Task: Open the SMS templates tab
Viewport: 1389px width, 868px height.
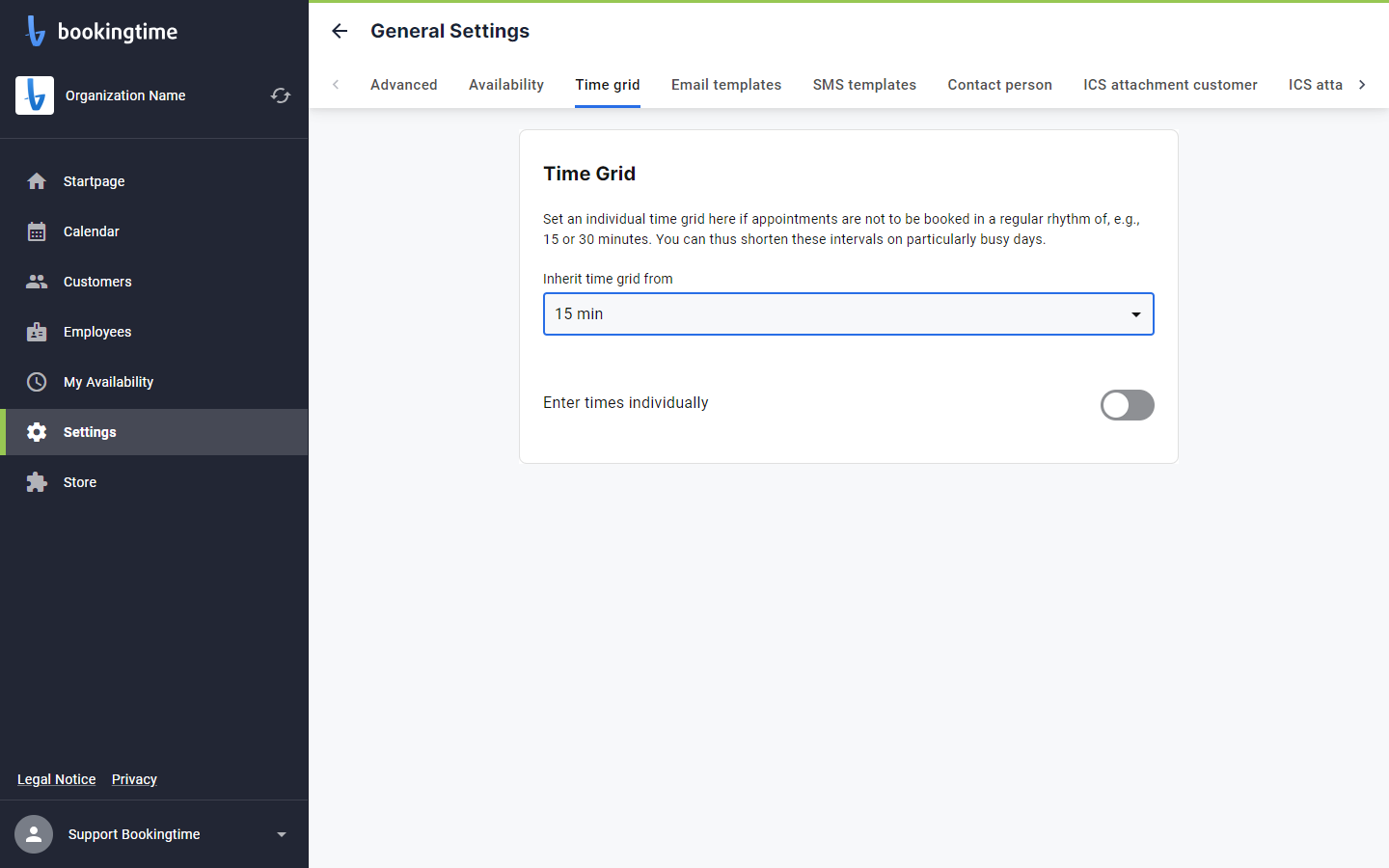Action: [864, 85]
